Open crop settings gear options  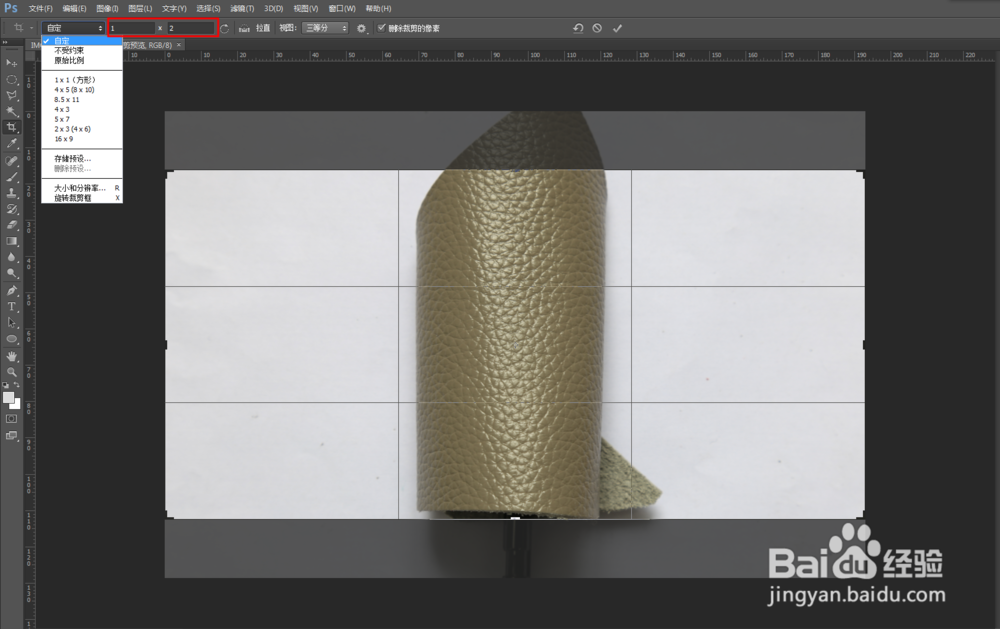(x=362, y=28)
